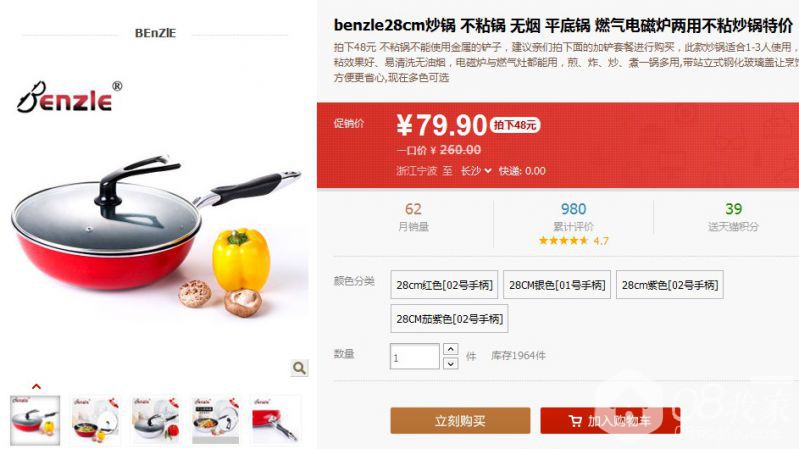Select the 28CM银色[01号手柄] color option
This screenshot has width=799, height=449.
[557, 285]
